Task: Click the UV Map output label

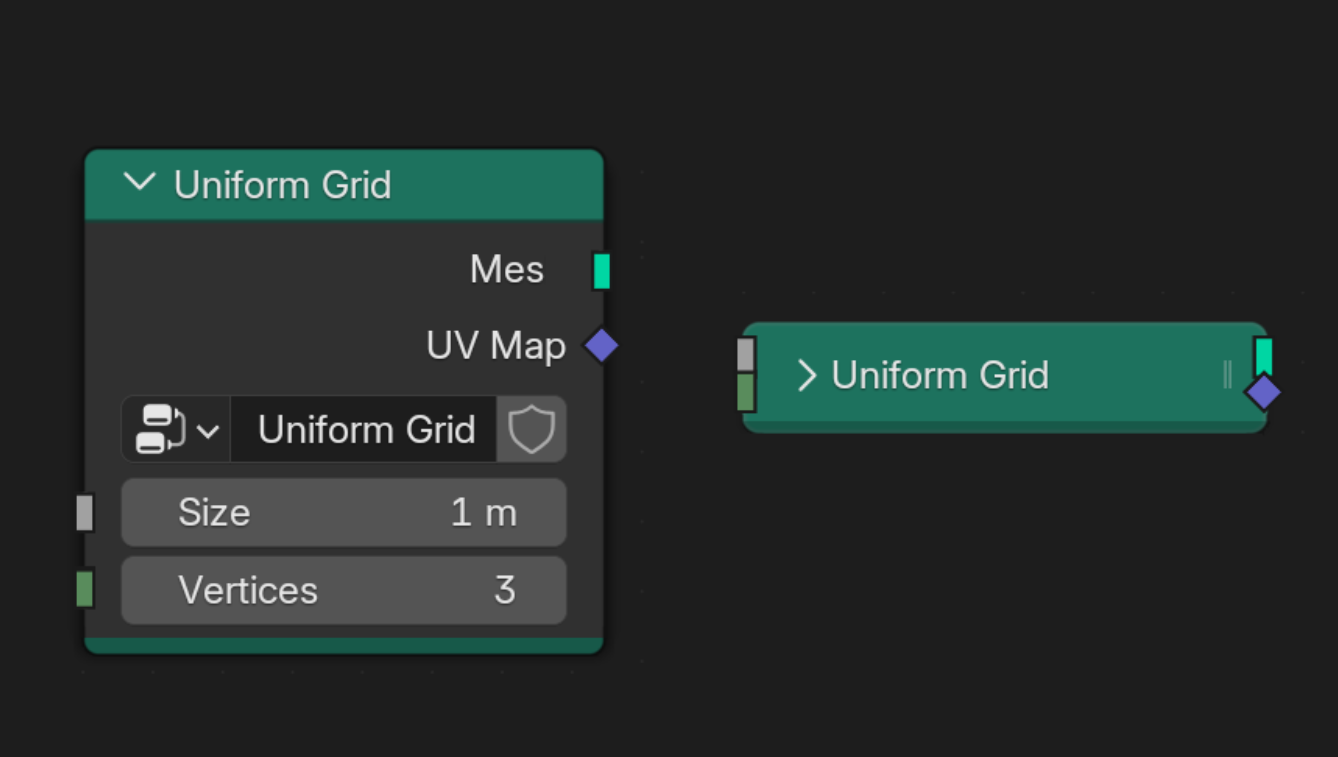Action: (x=496, y=346)
